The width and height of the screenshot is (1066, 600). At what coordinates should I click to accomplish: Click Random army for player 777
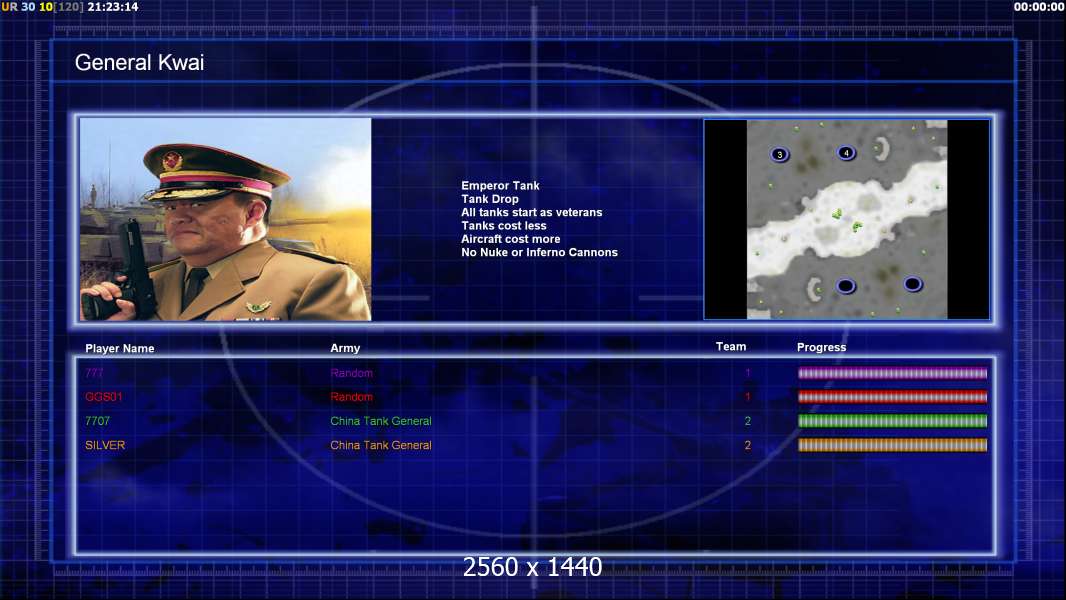click(351, 373)
